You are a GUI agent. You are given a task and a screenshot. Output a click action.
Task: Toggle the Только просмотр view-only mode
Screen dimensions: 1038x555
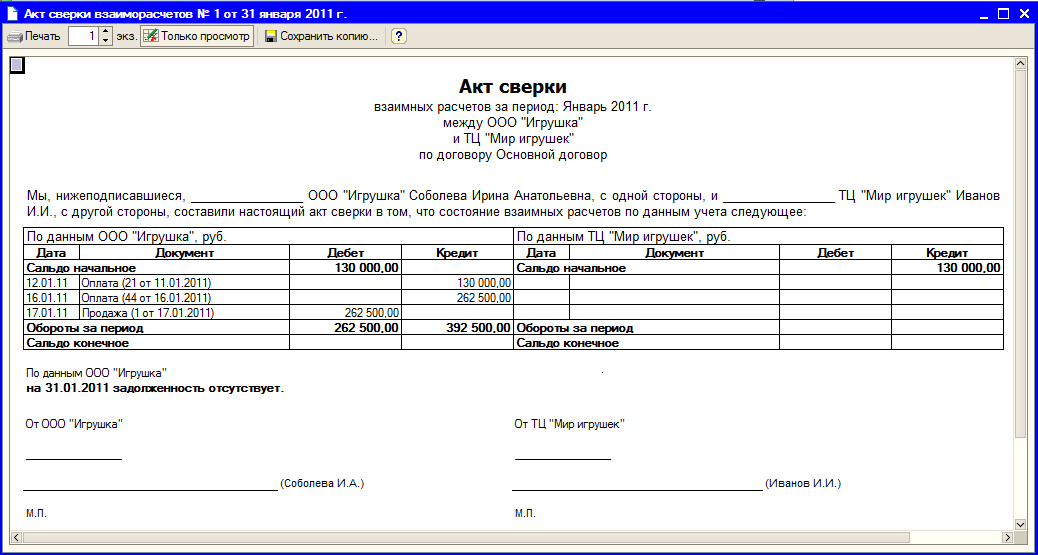coord(196,36)
